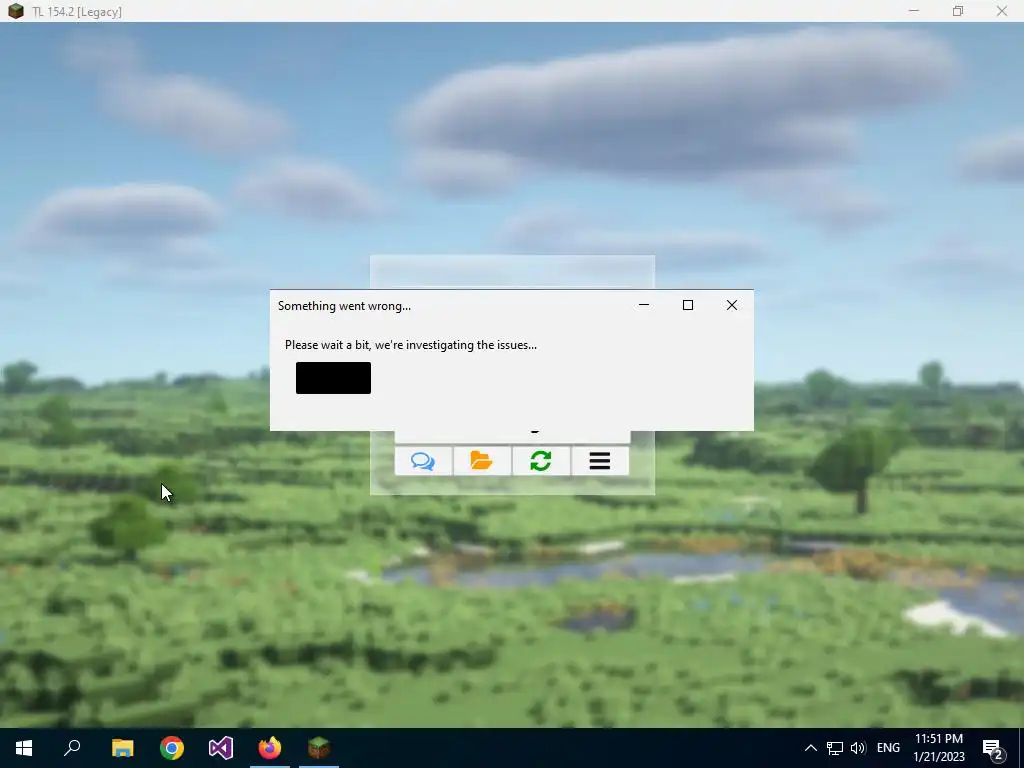This screenshot has width=1024, height=768.
Task: Restore down the TL 154.2 Legacy window
Action: click(x=957, y=11)
